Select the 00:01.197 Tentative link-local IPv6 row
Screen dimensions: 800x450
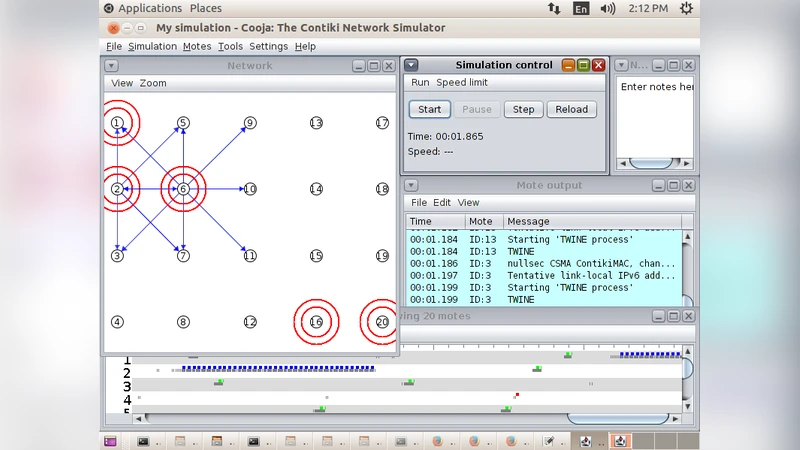(x=544, y=276)
